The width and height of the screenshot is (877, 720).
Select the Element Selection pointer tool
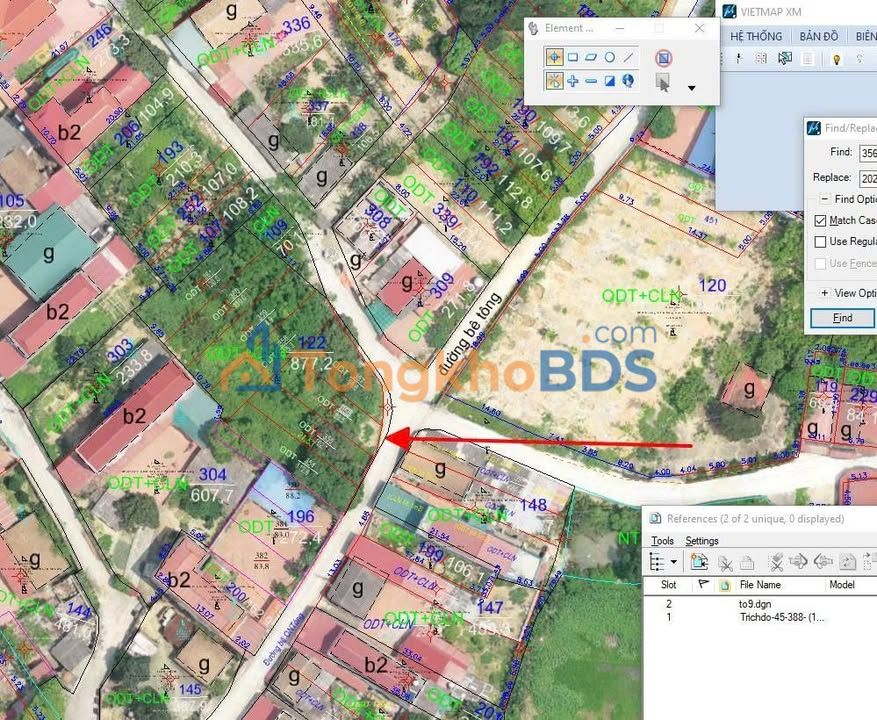pos(554,56)
